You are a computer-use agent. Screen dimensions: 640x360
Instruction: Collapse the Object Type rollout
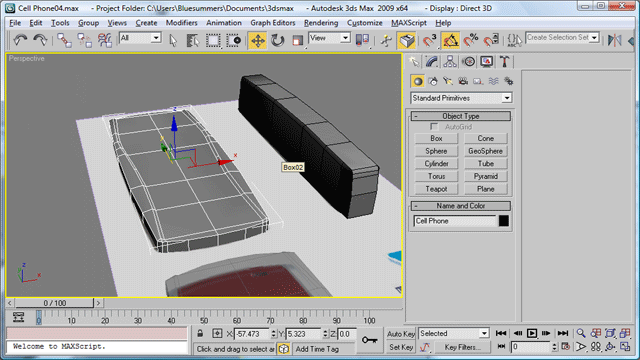coord(461,116)
